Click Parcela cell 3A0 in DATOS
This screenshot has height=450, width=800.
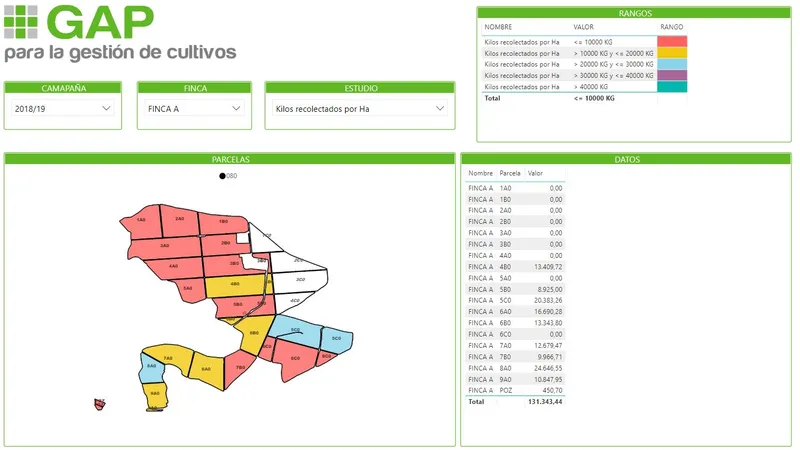point(505,233)
